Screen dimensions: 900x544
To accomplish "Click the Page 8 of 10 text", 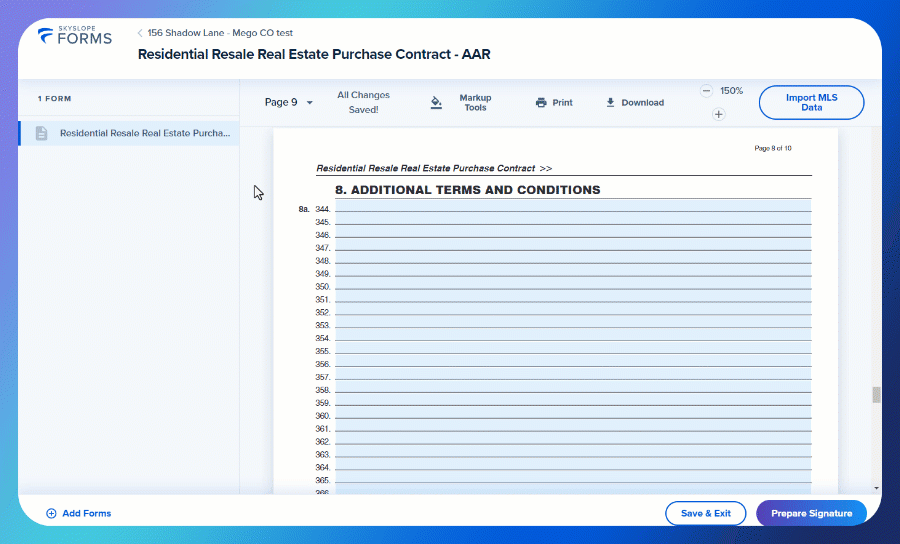I will click(x=773, y=148).
